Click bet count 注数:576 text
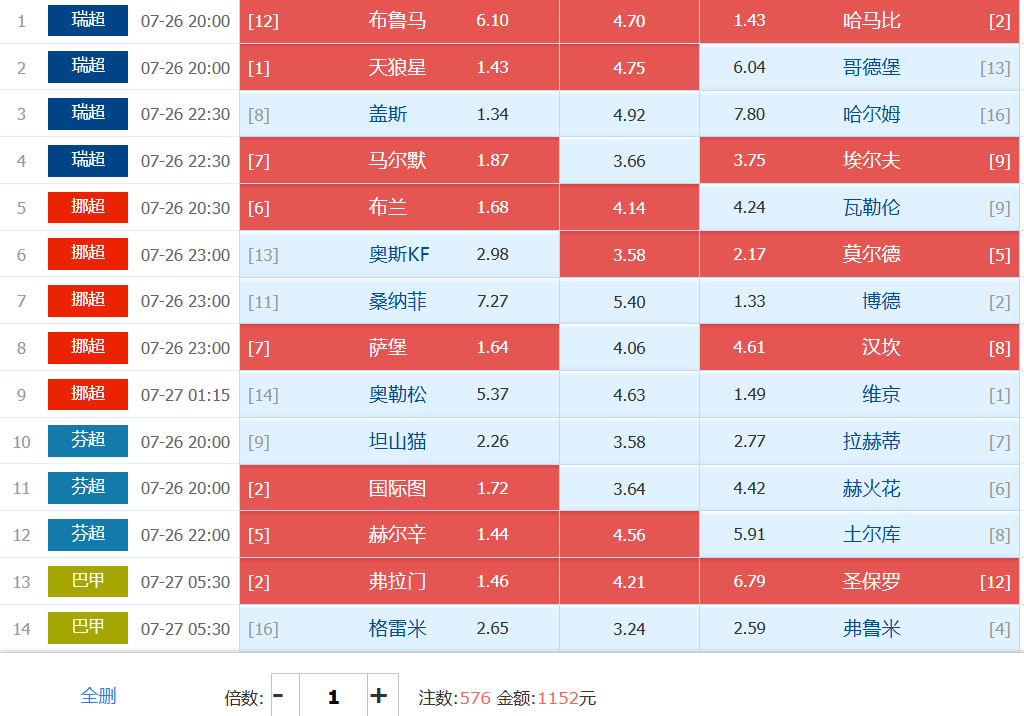 [455, 698]
